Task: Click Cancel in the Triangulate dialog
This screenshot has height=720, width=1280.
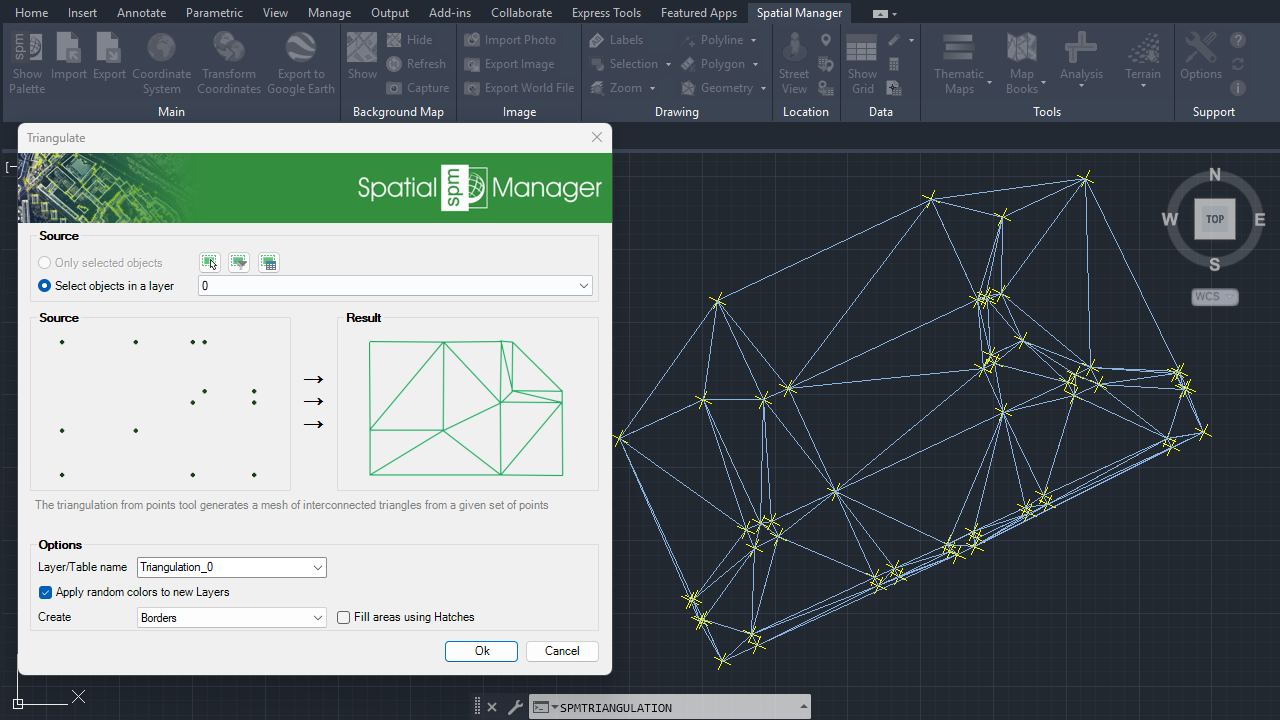Action: tap(562, 651)
